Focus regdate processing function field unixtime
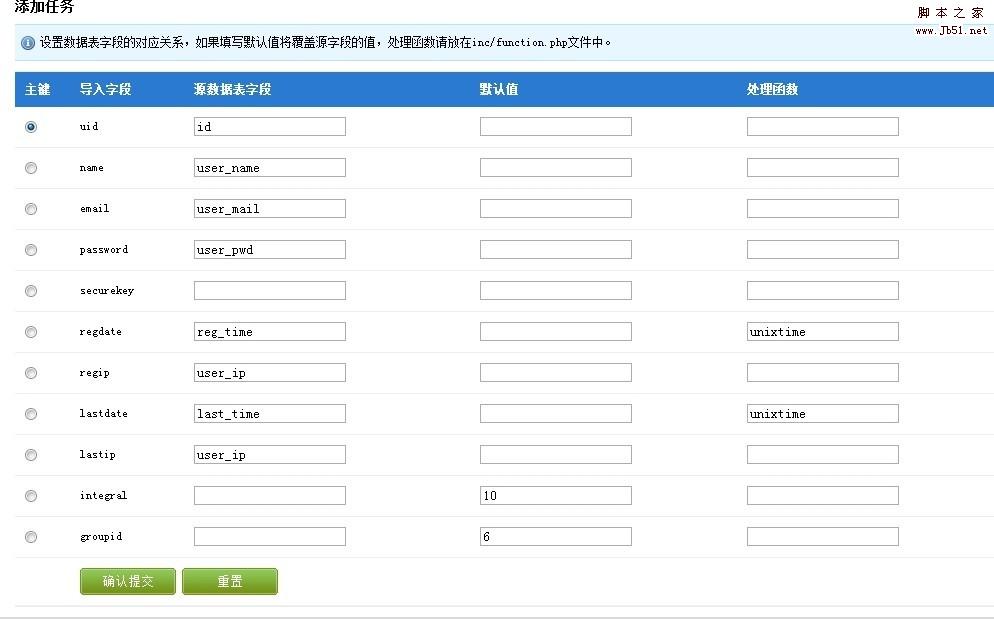The height and width of the screenshot is (619, 994). click(x=823, y=331)
